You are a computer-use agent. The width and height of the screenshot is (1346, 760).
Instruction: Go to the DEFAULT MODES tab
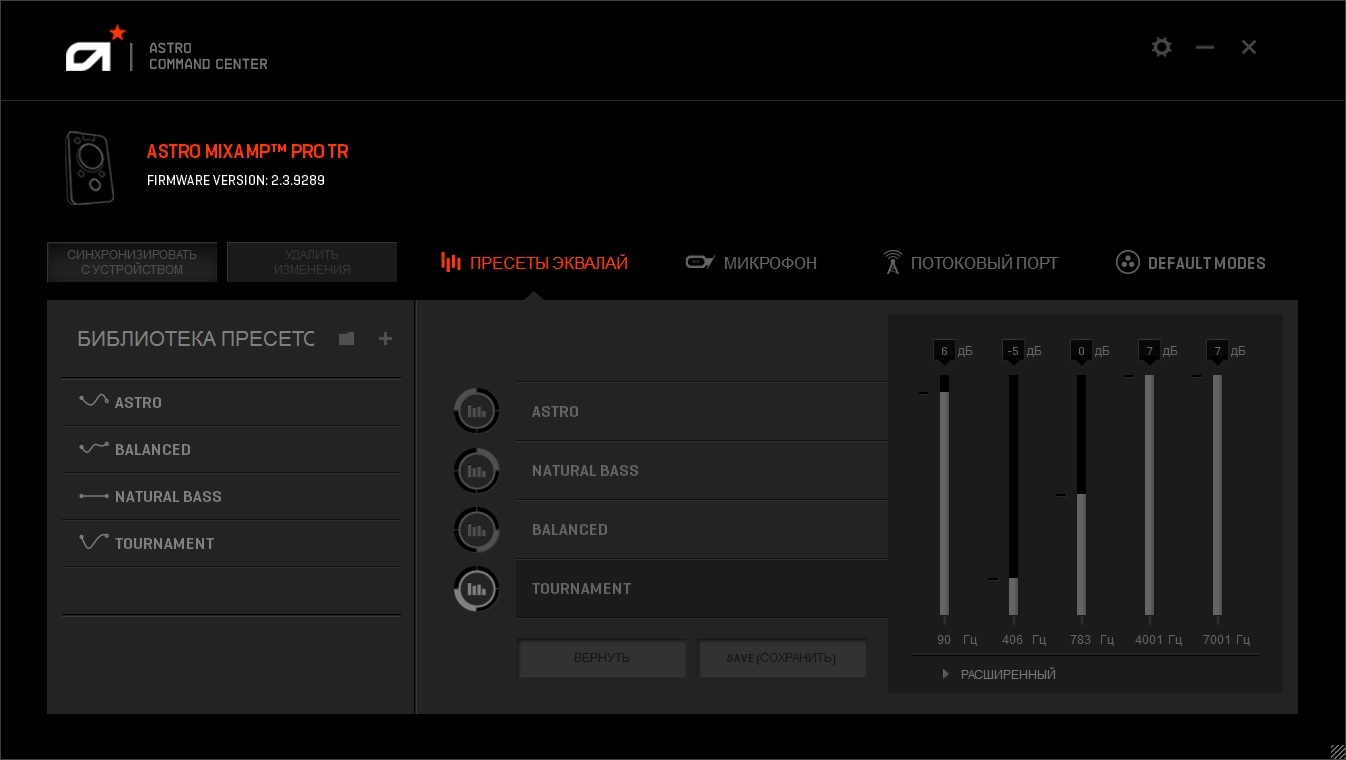pyautogui.click(x=1190, y=263)
